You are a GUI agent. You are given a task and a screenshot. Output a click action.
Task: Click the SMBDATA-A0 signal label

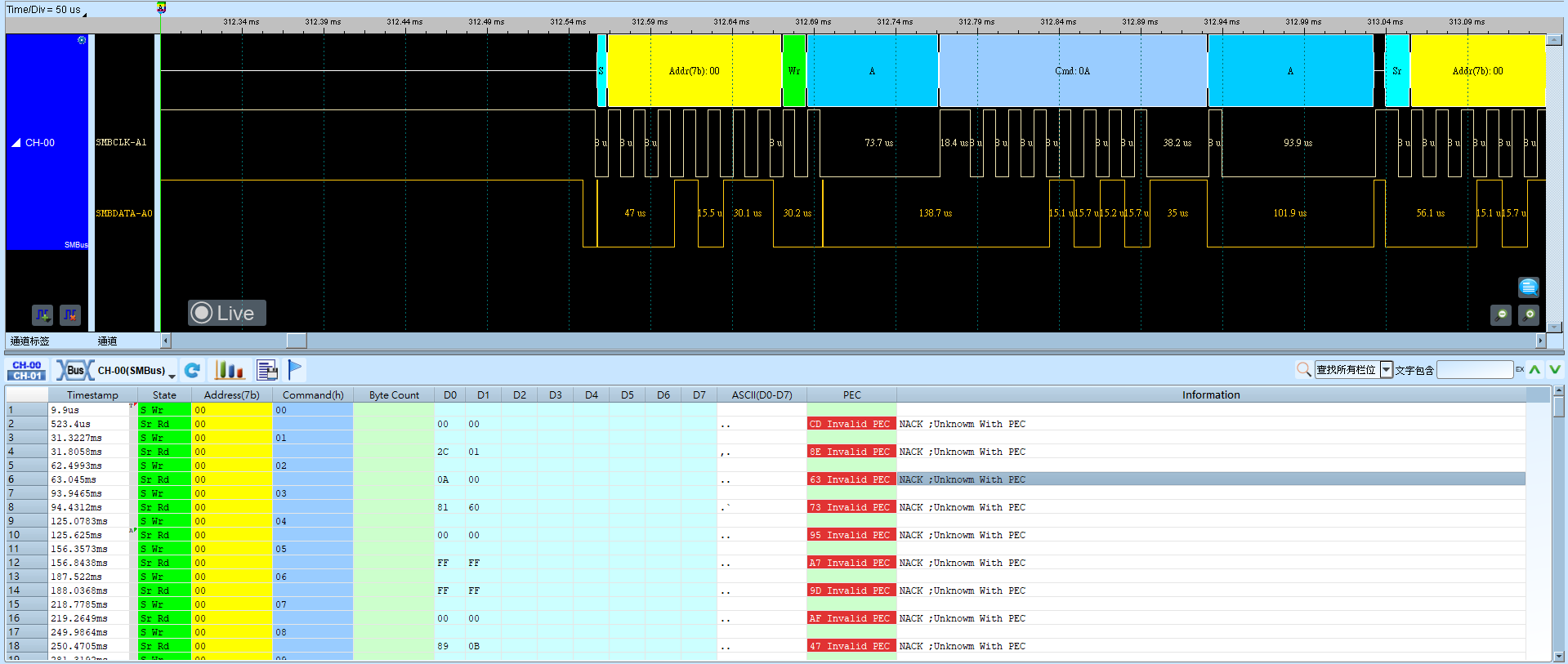(124, 213)
